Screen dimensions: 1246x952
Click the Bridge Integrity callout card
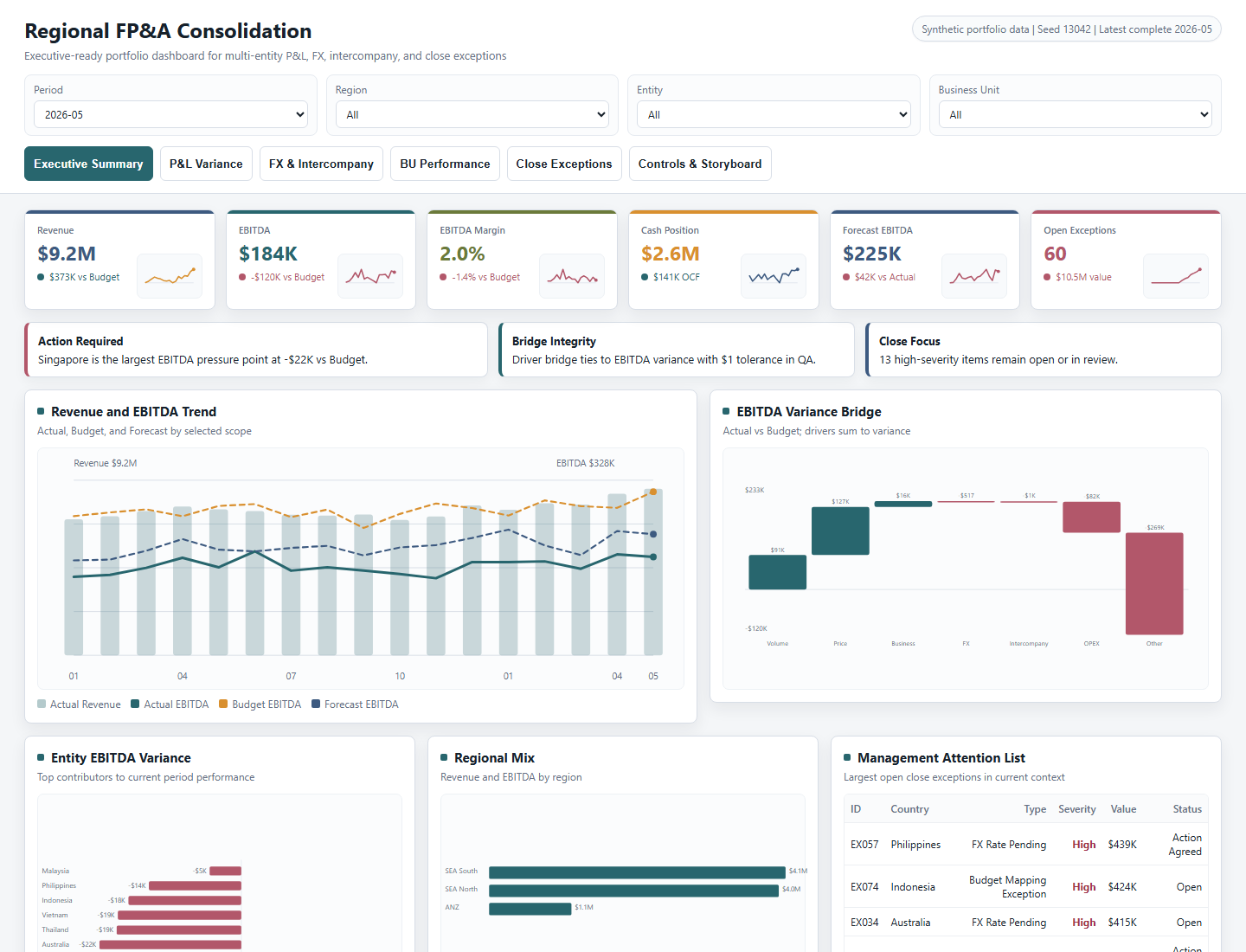tap(677, 350)
